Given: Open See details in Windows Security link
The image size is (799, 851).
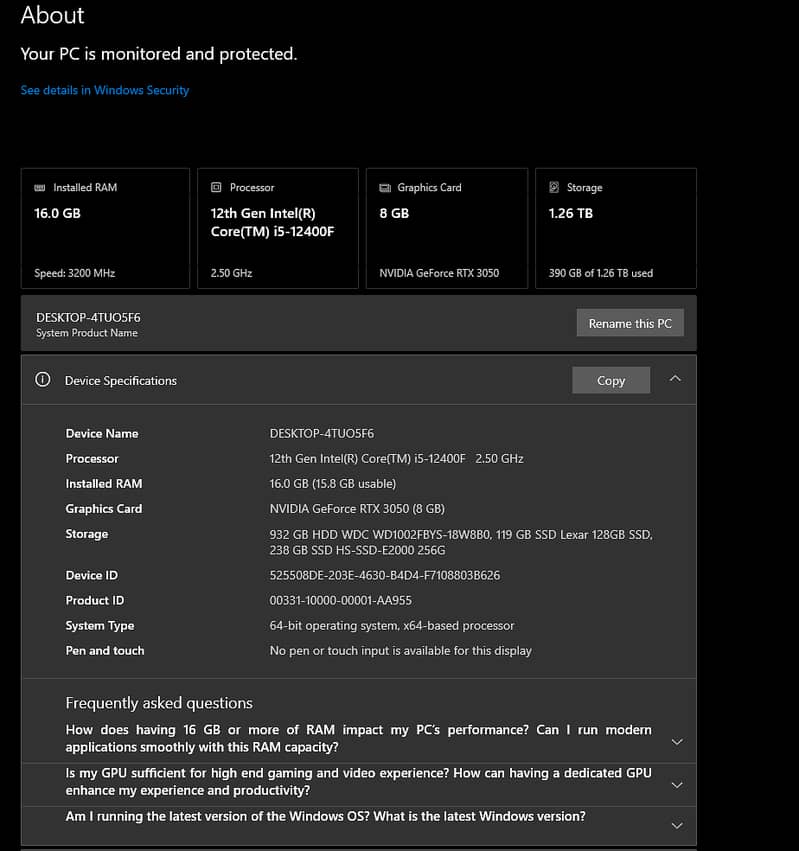Looking at the screenshot, I should (105, 90).
